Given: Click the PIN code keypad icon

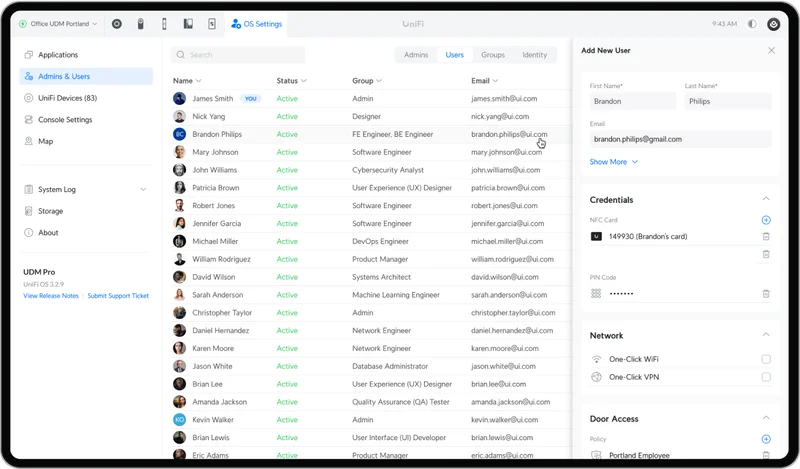Looking at the screenshot, I should point(596,293).
